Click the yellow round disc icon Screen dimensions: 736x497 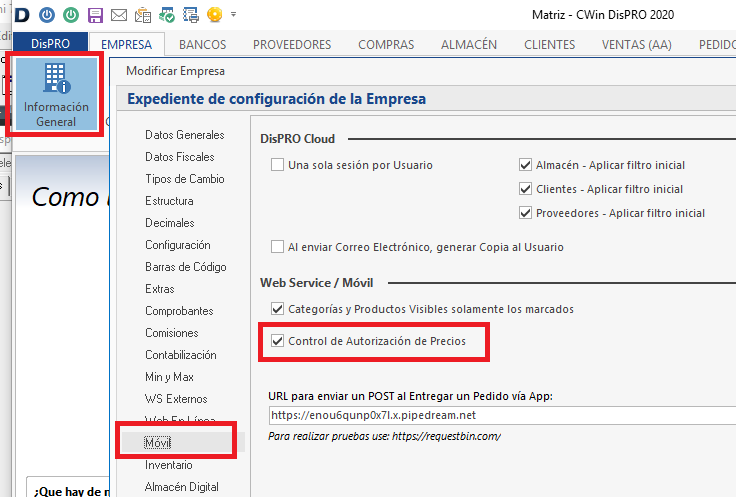pyautogui.click(x=215, y=15)
